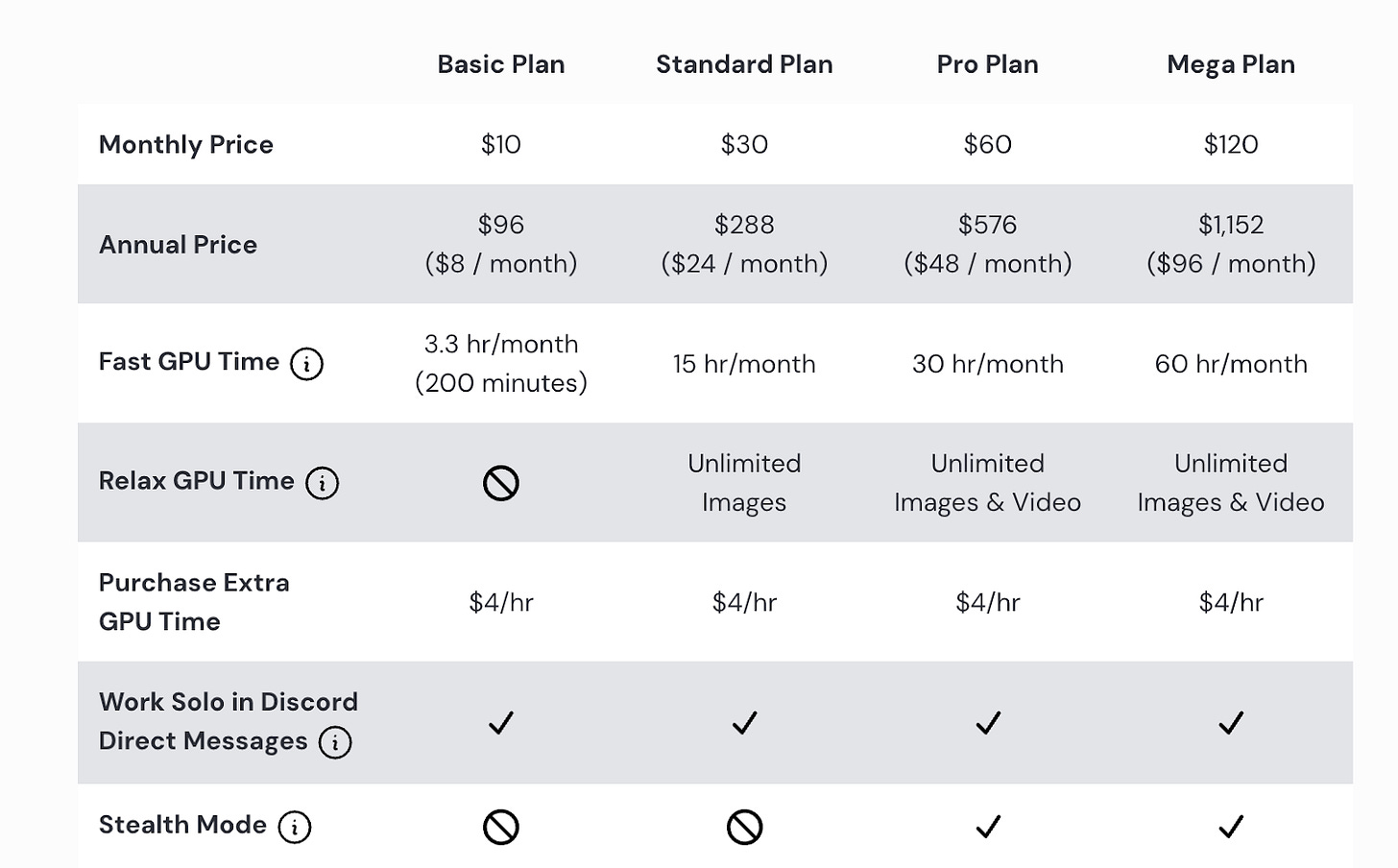Click info icon beside Relax GPU Time
The image size is (1398, 868).
[322, 483]
